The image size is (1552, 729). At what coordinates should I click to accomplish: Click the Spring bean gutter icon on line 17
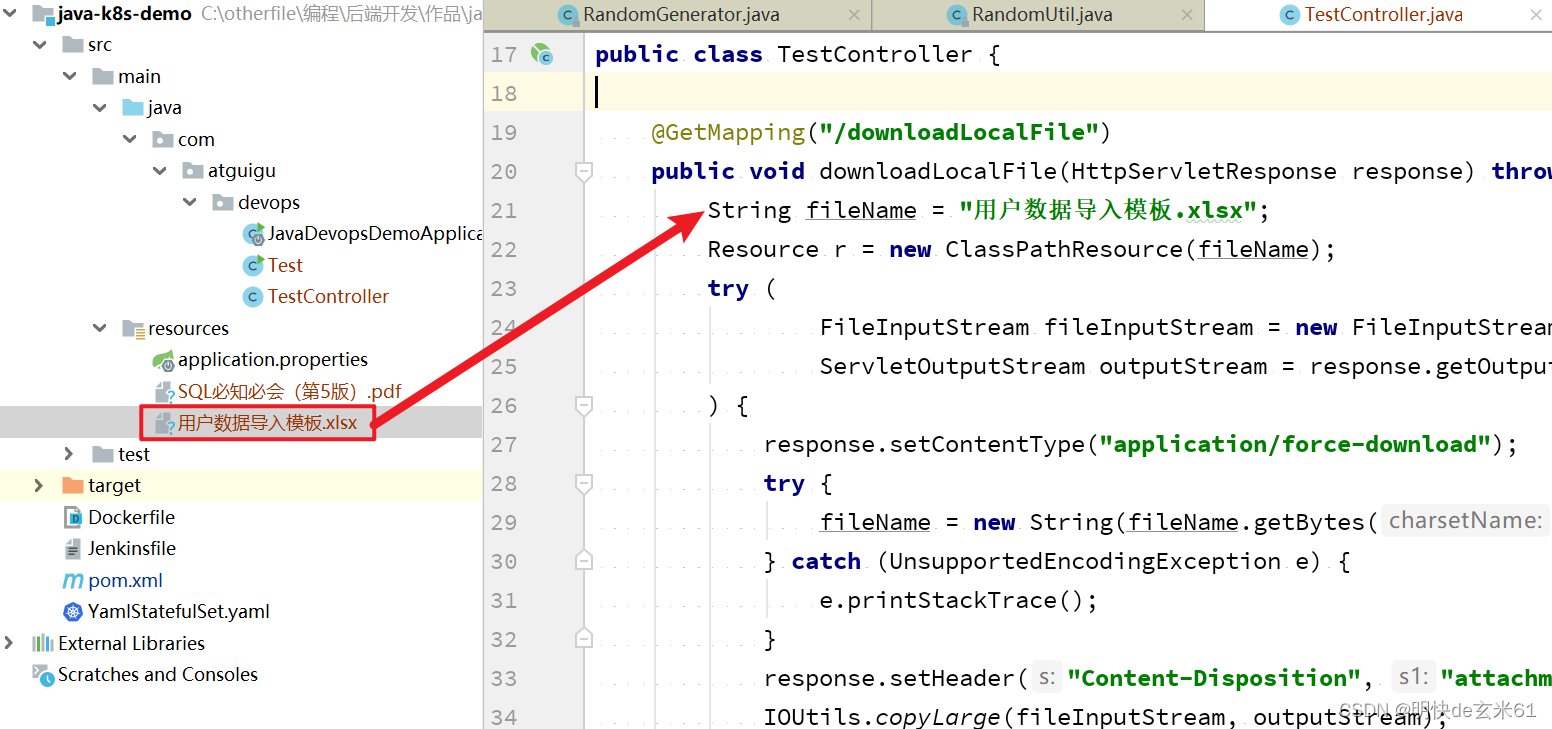(x=541, y=54)
